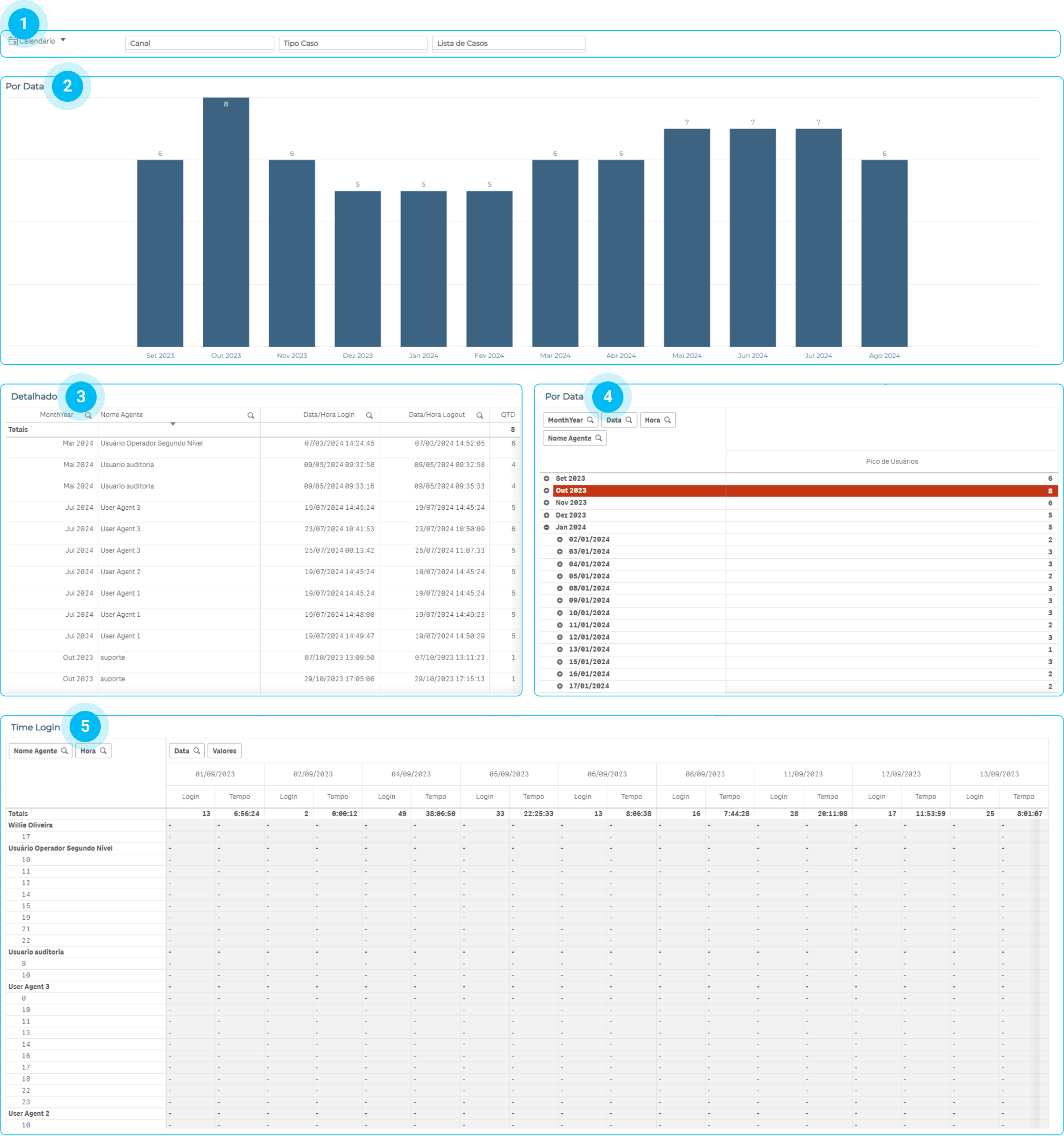1064x1136 pixels.
Task: Expand the Dez 2023 row
Action: 546,516
